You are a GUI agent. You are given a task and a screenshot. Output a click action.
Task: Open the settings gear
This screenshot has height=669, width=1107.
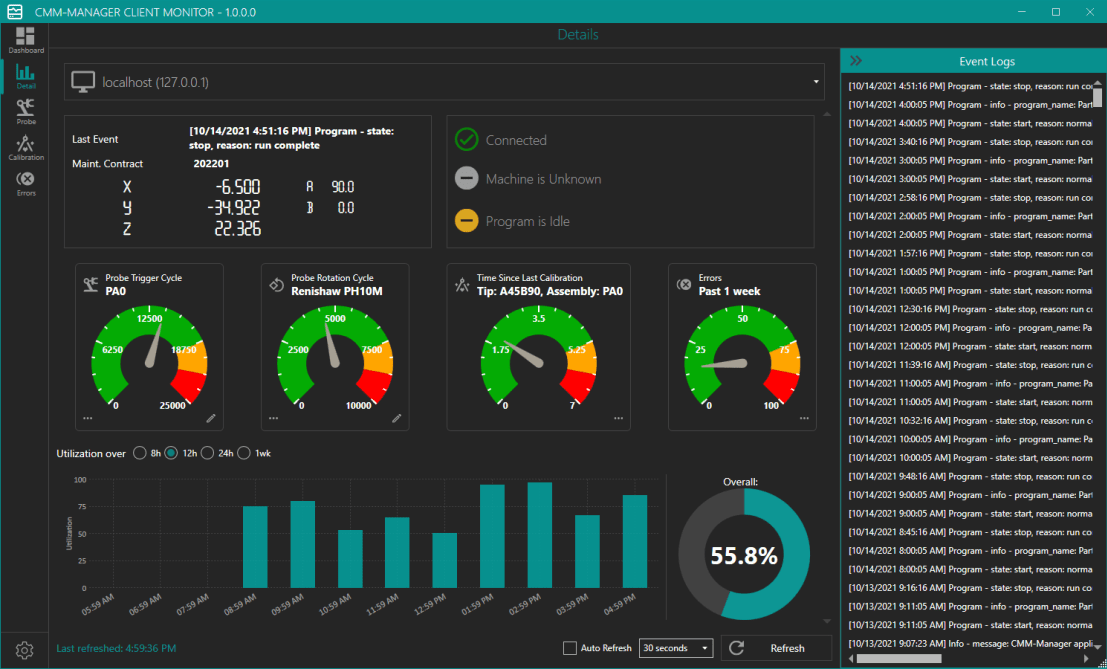pos(25,649)
